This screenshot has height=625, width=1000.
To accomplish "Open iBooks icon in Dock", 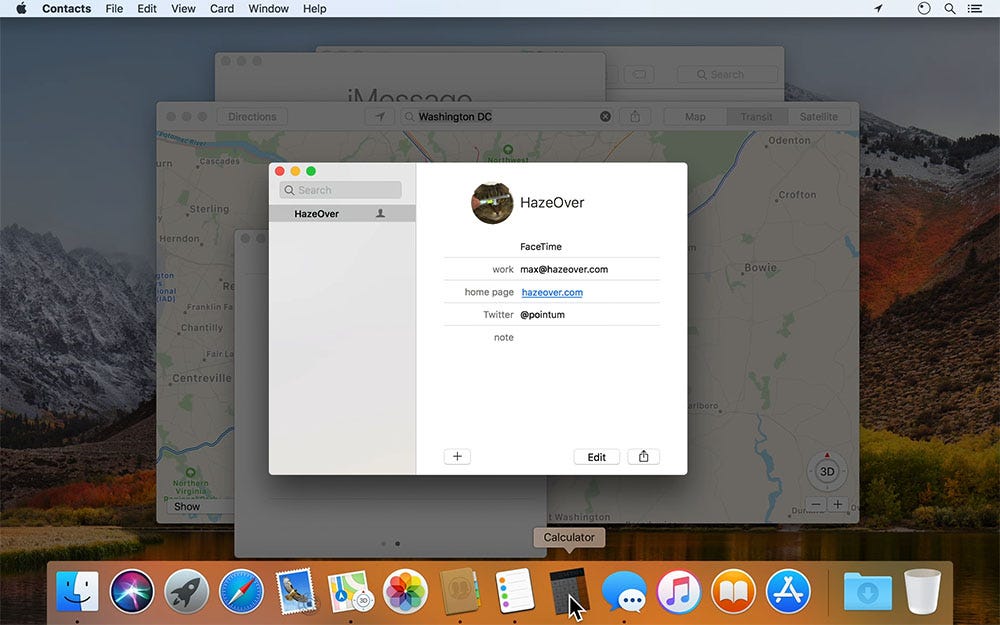I will pos(733,591).
